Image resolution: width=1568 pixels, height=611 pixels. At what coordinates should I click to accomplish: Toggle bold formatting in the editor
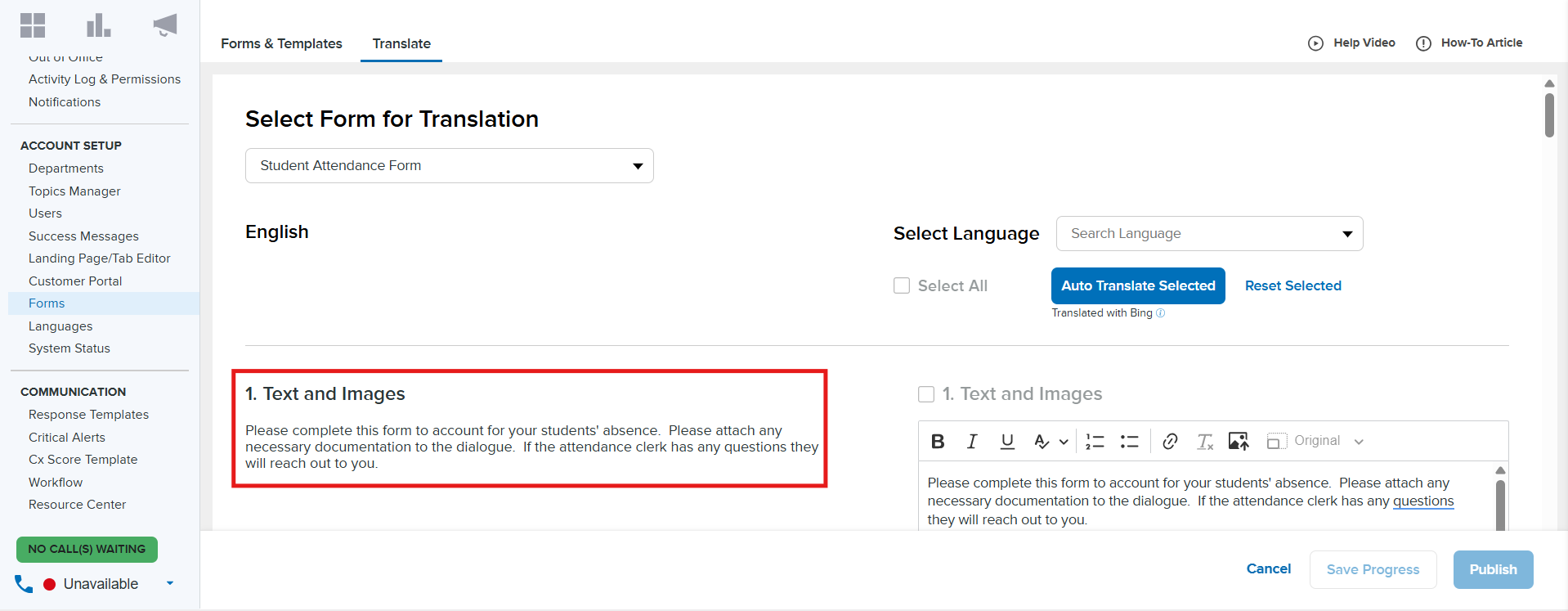(938, 442)
